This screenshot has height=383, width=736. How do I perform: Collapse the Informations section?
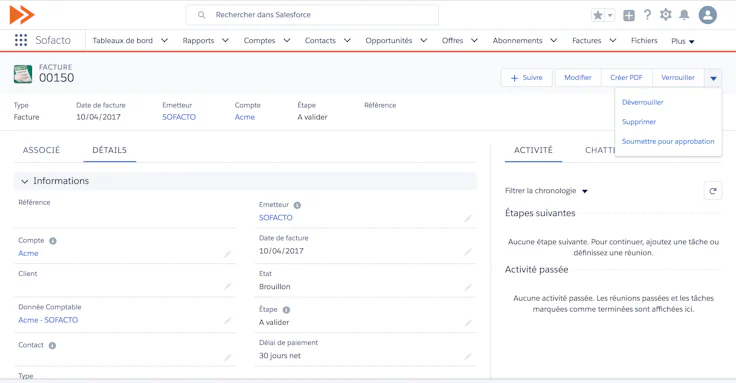coord(24,181)
